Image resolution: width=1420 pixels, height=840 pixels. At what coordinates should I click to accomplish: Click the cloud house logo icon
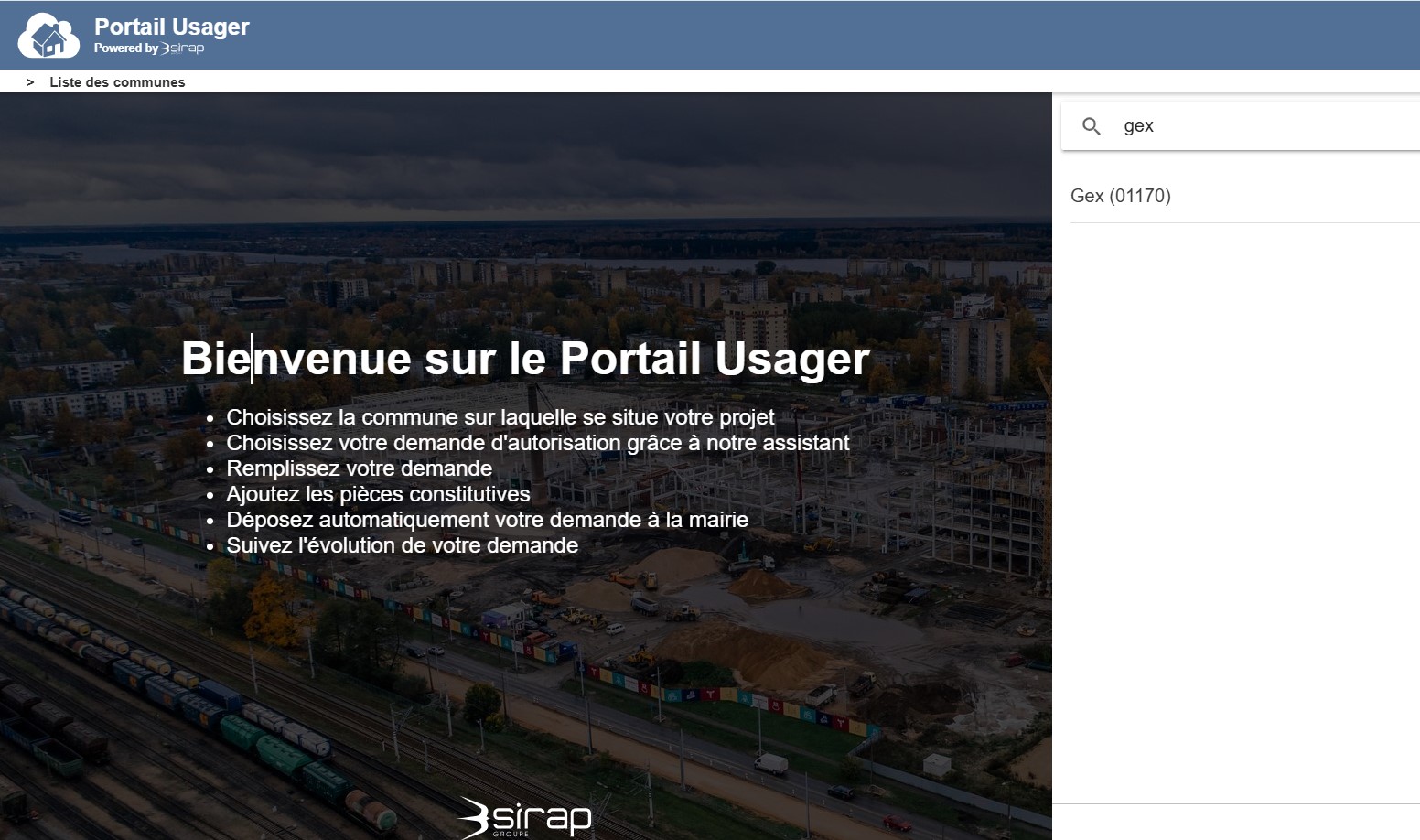(48, 36)
